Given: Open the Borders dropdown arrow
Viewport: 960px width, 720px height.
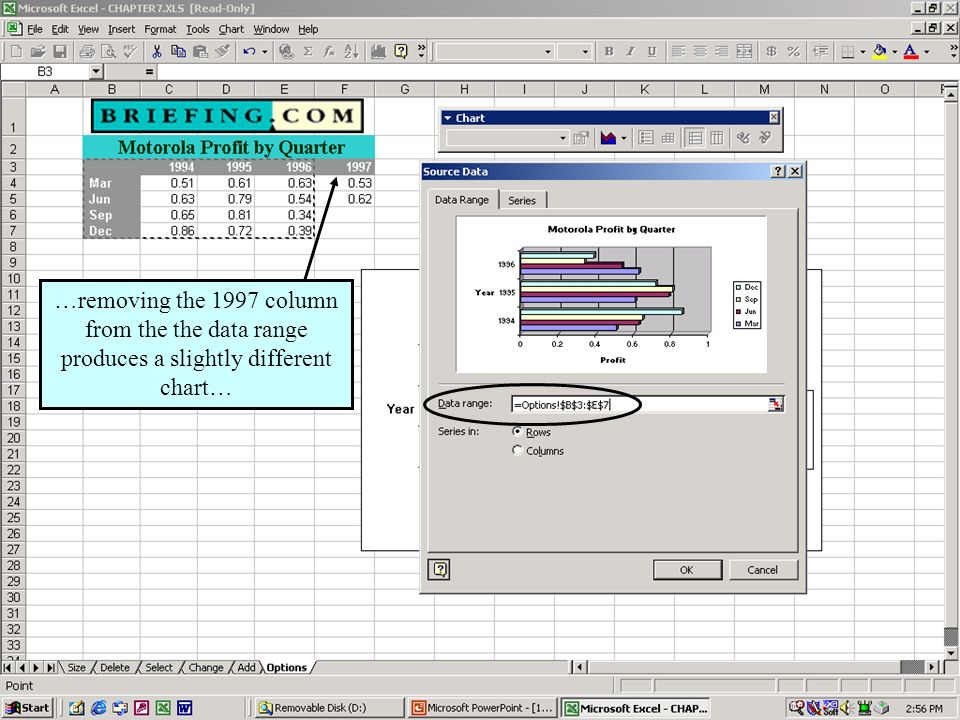Looking at the screenshot, I should (863, 51).
